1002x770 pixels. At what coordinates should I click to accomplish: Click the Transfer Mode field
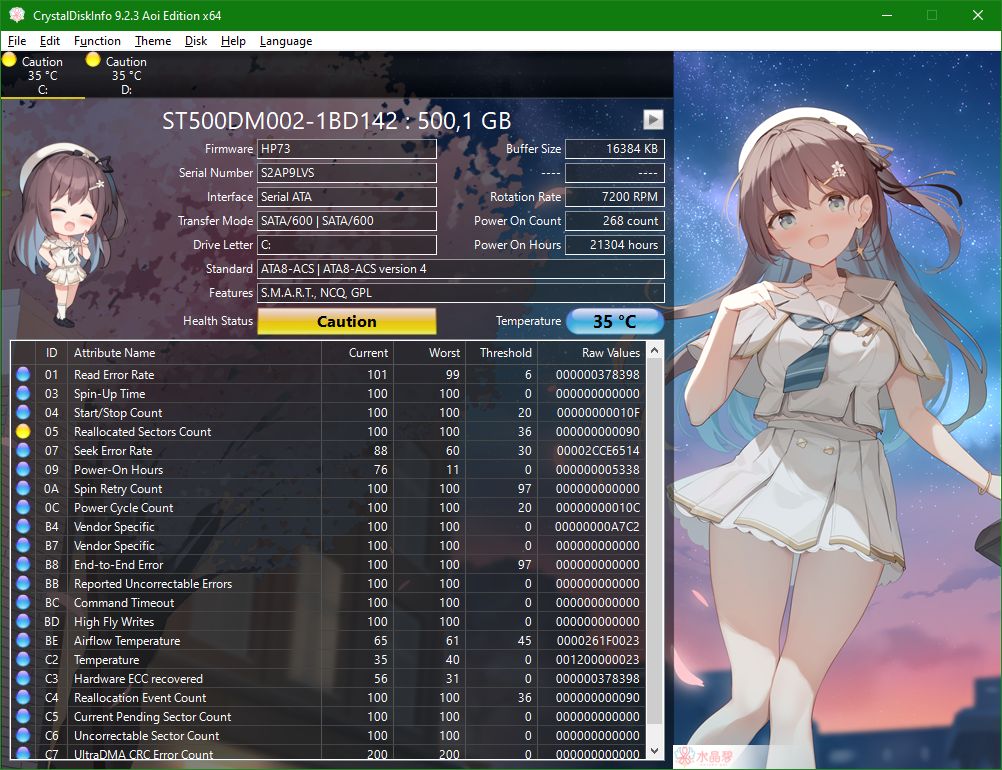click(346, 221)
